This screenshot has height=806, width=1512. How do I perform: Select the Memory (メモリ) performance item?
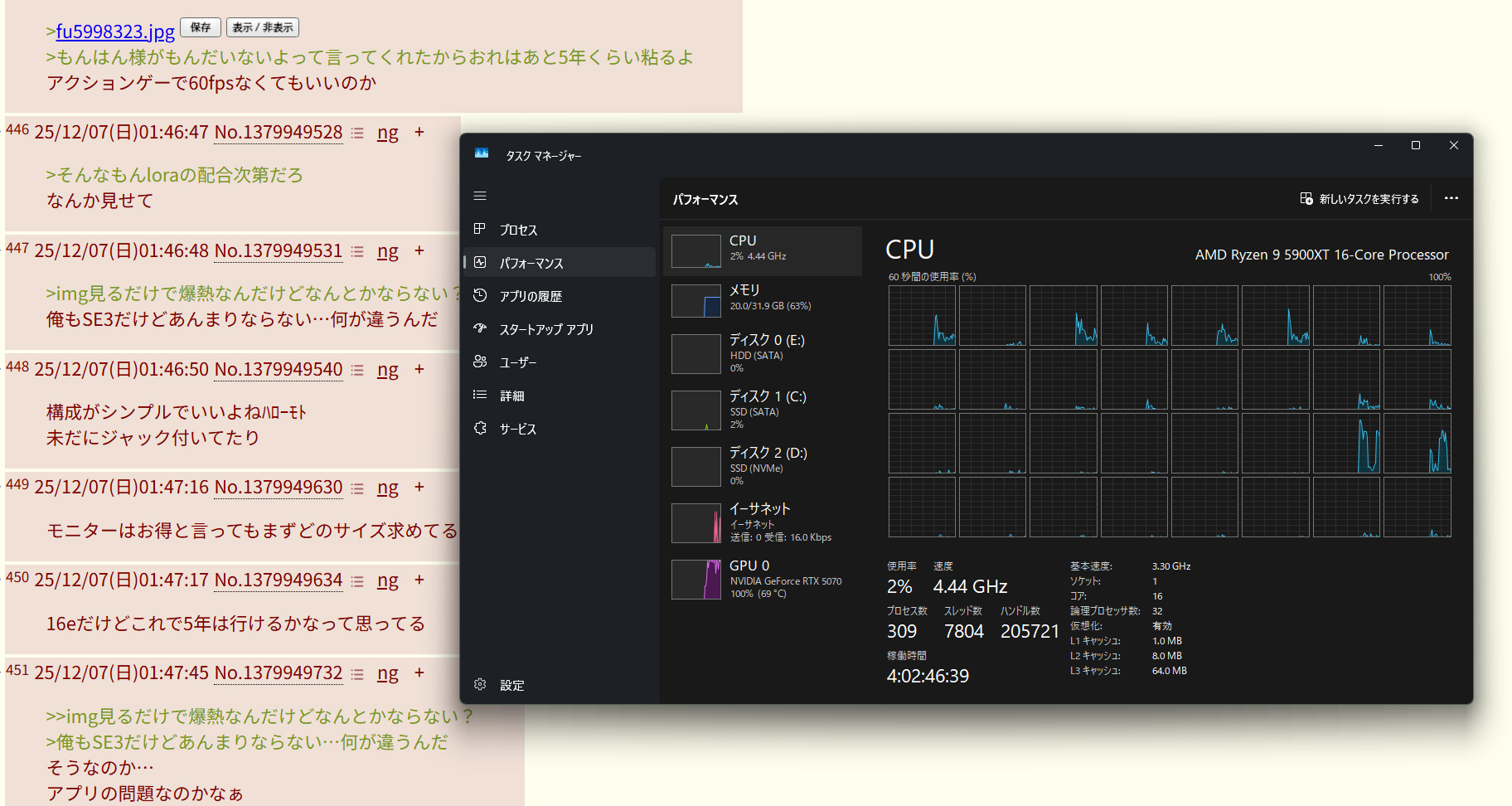[763, 298]
